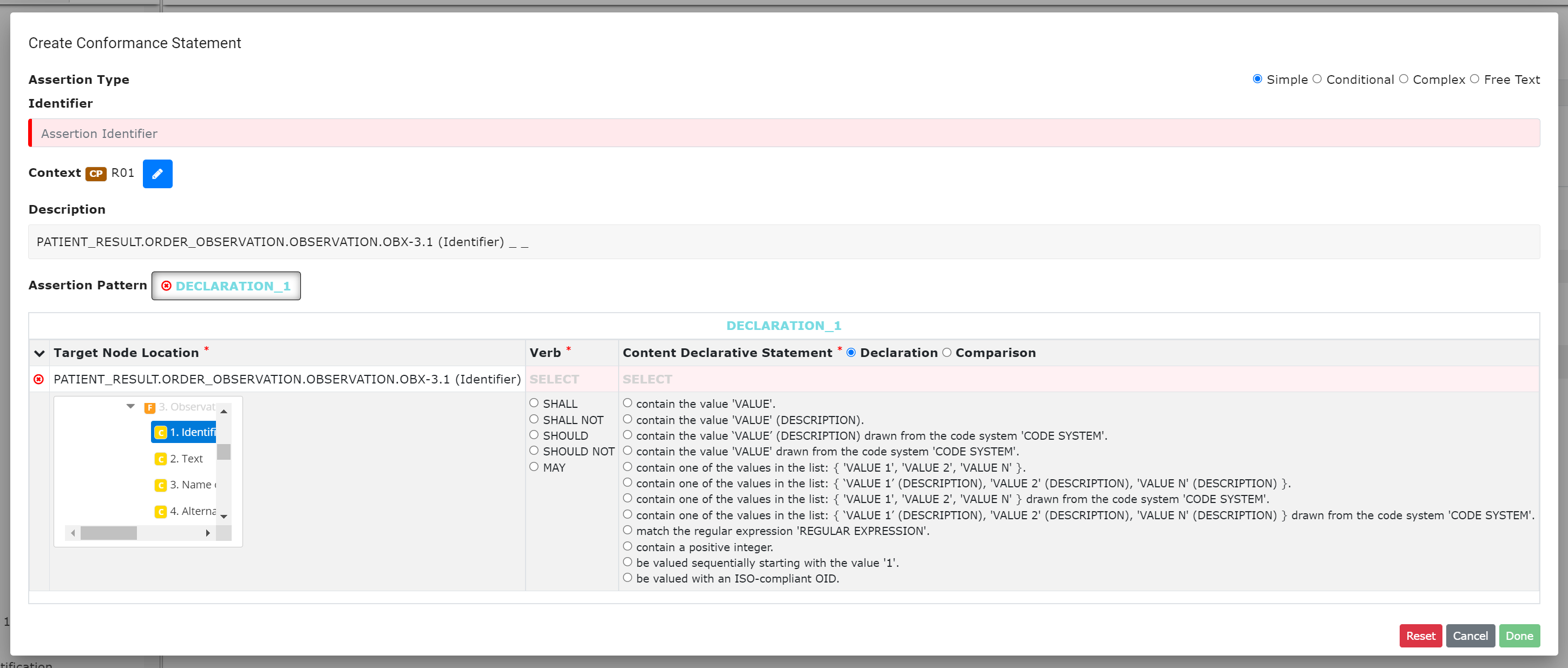Open the SELECT dropdown in the Verb column
The image size is (1568, 668).
pos(555,379)
